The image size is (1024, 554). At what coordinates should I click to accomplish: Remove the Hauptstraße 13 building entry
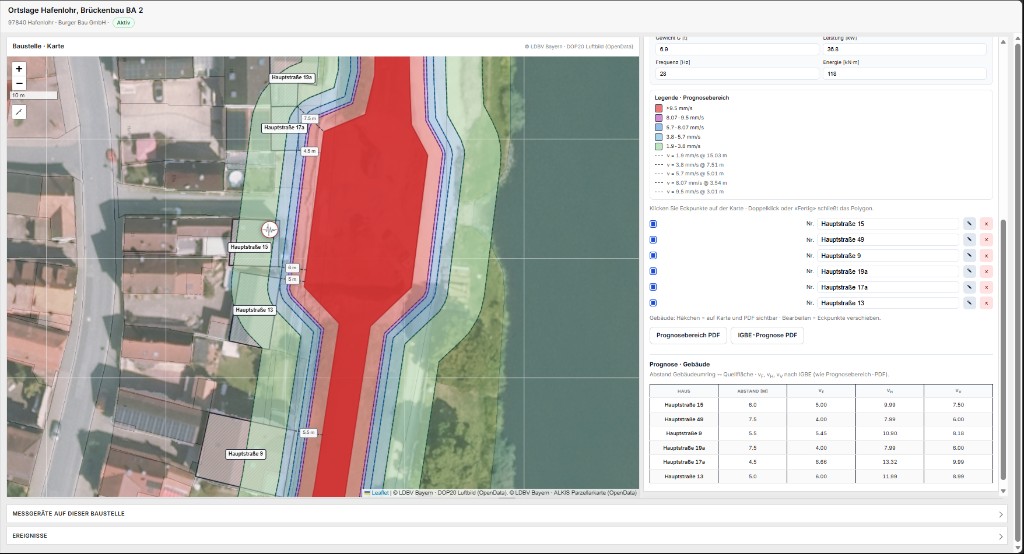coord(986,303)
